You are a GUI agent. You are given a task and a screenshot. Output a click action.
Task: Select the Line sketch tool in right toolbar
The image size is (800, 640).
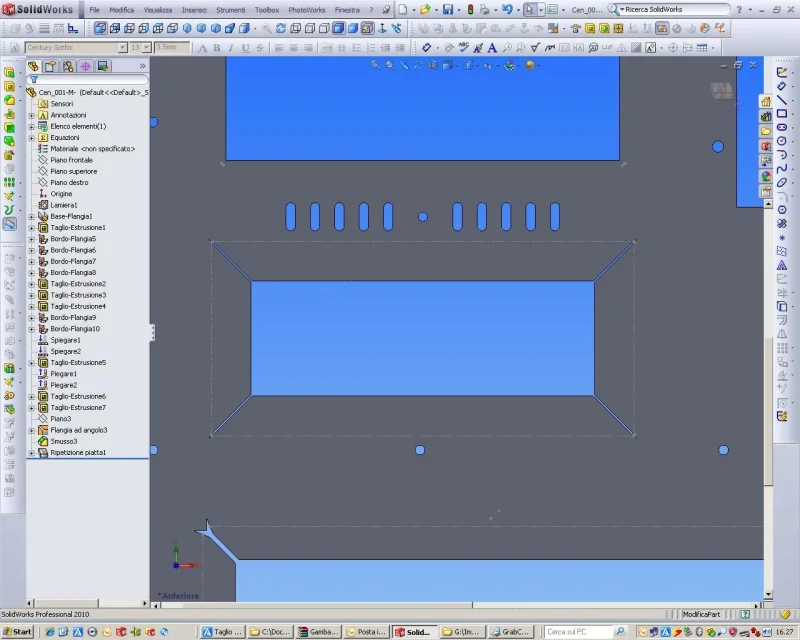(781, 101)
